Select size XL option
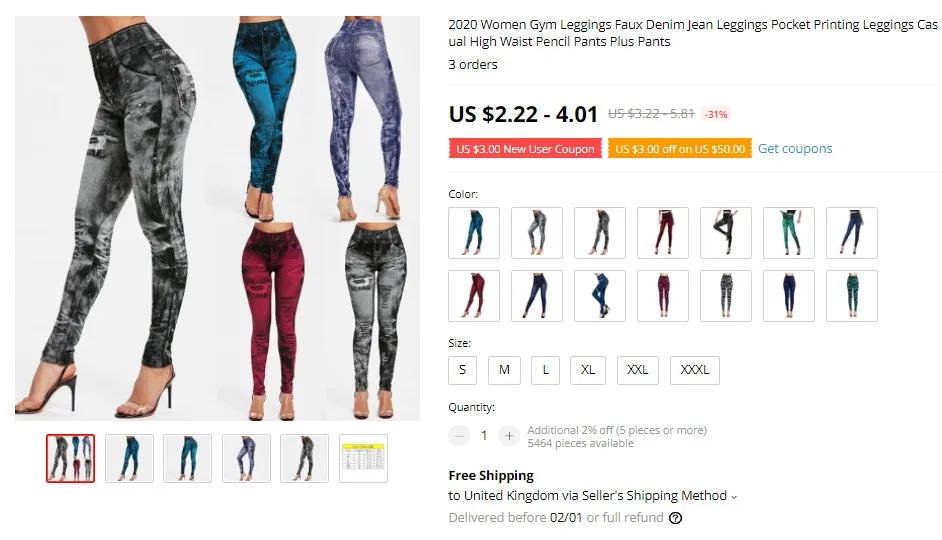Viewport: 942px width, 540px height. click(588, 370)
